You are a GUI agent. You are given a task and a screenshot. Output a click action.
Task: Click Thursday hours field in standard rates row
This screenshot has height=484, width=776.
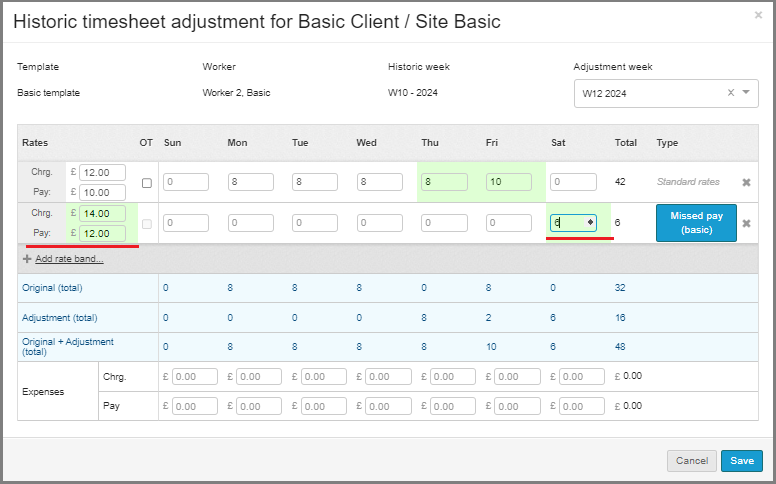pyautogui.click(x=444, y=183)
